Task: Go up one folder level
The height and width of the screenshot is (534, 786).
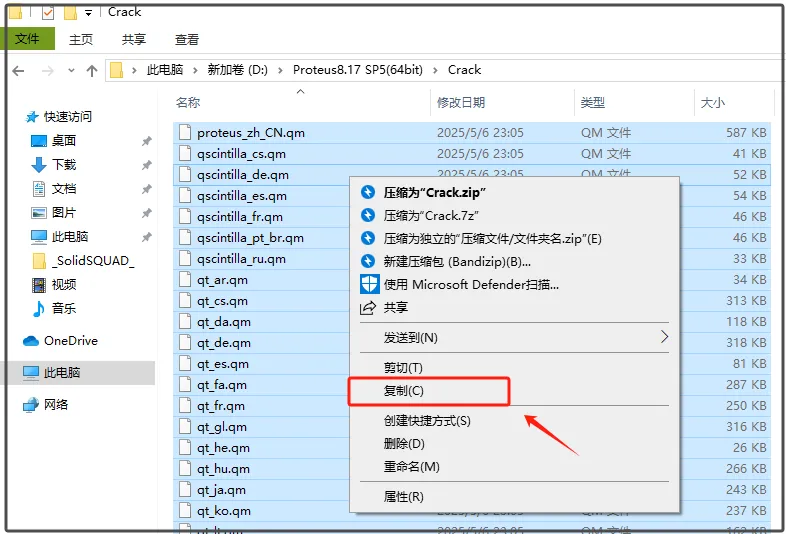Action: pos(92,71)
